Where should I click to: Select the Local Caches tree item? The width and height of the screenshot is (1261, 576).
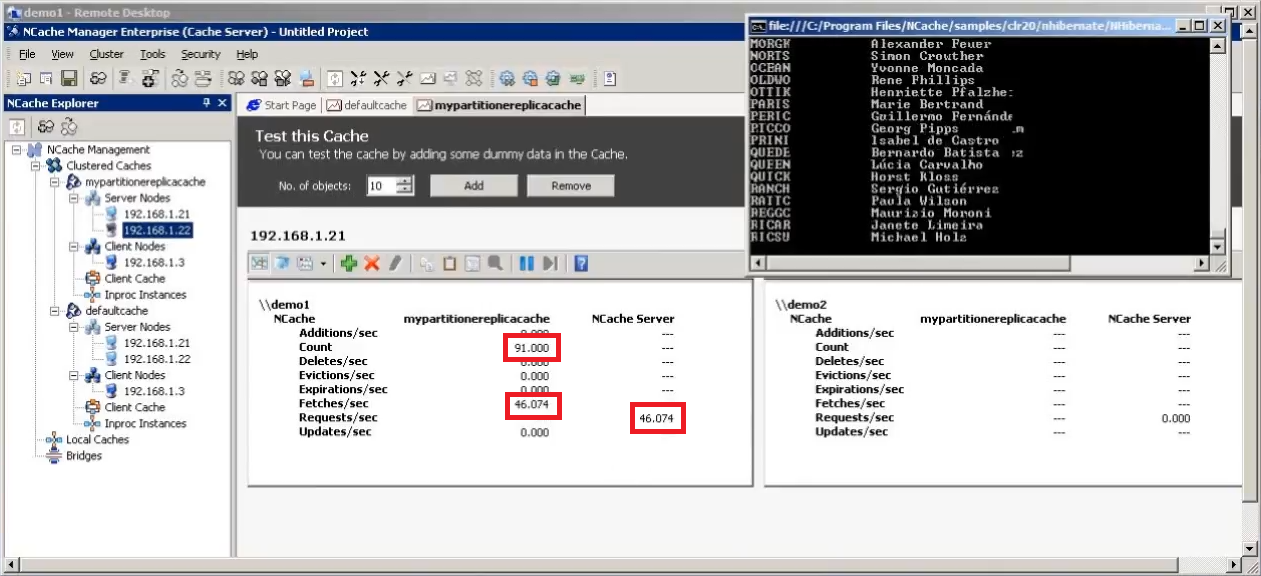click(x=97, y=440)
